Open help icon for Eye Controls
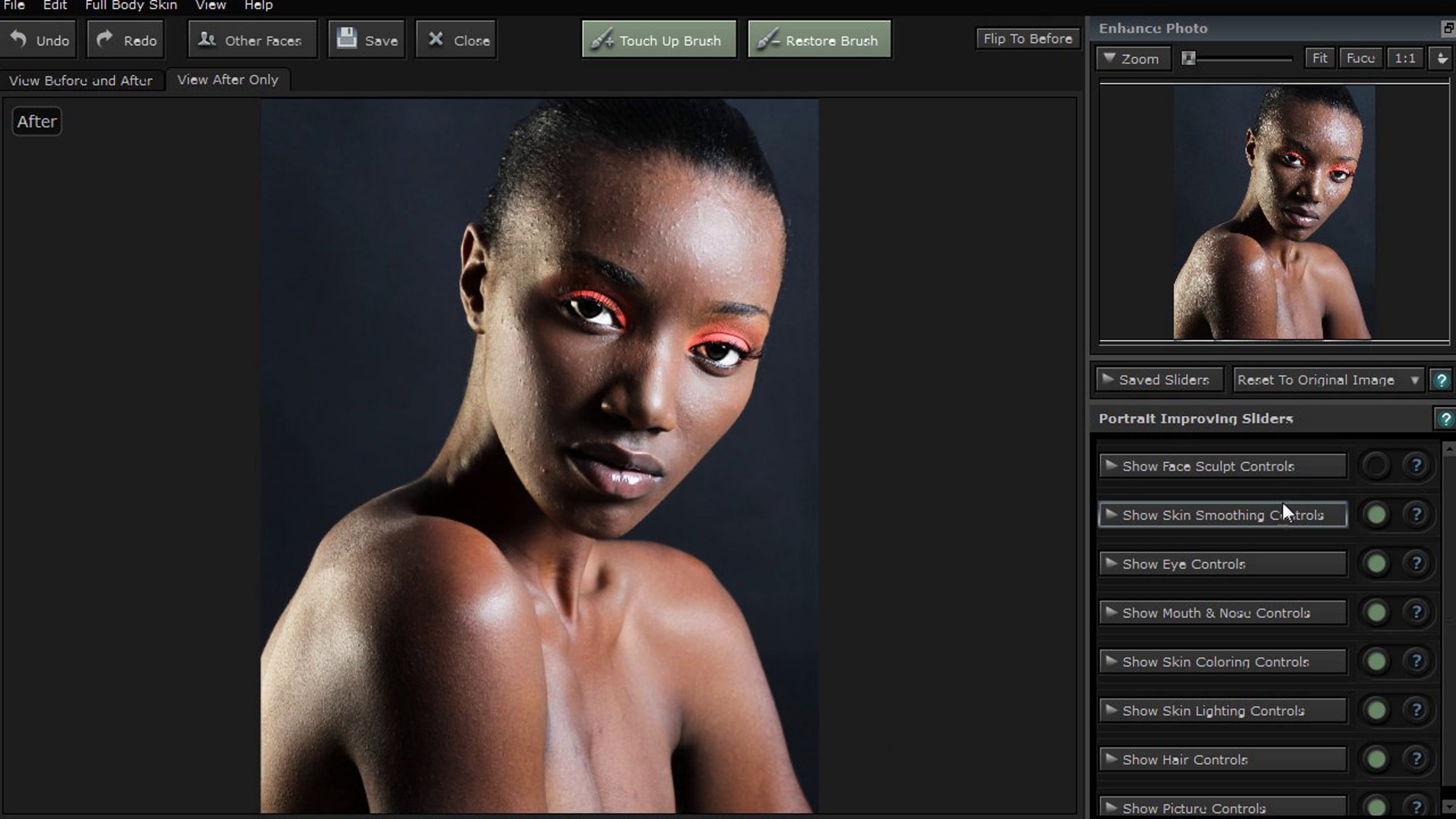 (1416, 564)
